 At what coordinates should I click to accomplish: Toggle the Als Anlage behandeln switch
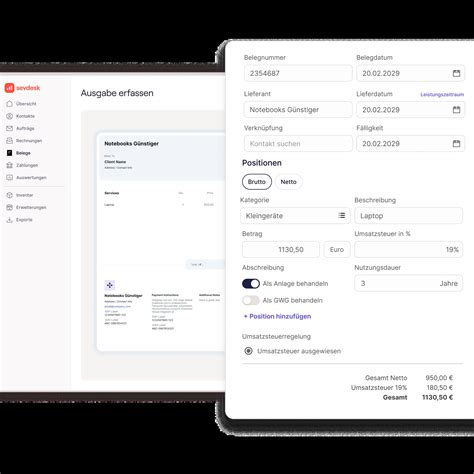click(x=251, y=284)
